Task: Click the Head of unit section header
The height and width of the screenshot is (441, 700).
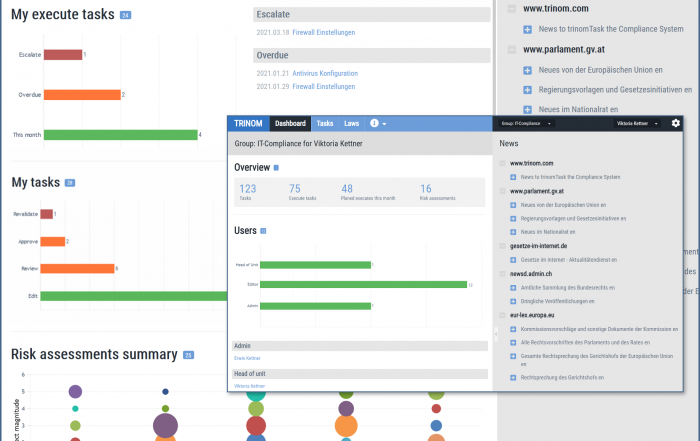Action: tap(360, 374)
